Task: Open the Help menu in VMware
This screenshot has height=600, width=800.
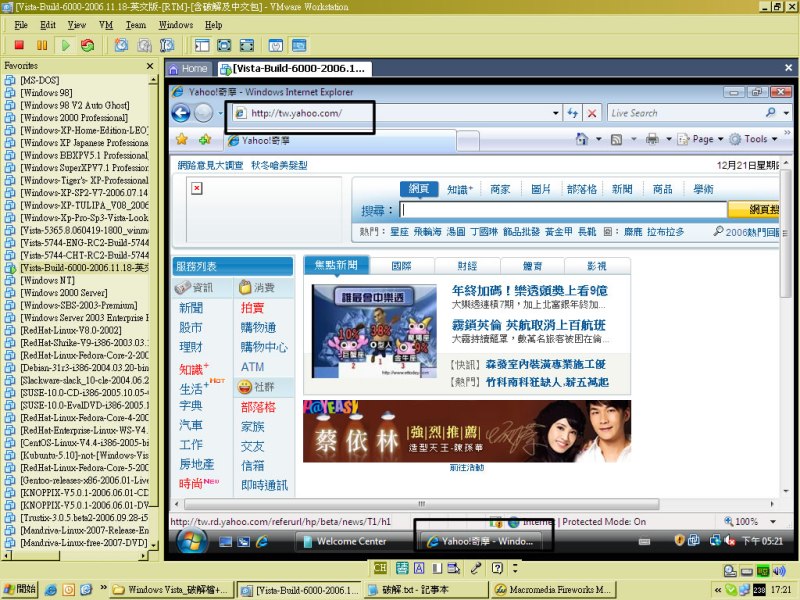Action: [x=214, y=25]
